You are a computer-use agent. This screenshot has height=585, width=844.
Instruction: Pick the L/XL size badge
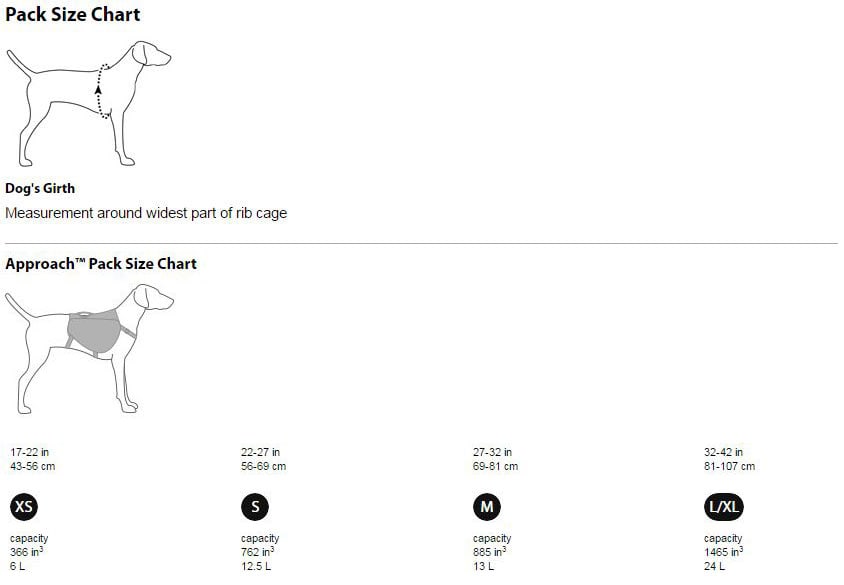724,506
